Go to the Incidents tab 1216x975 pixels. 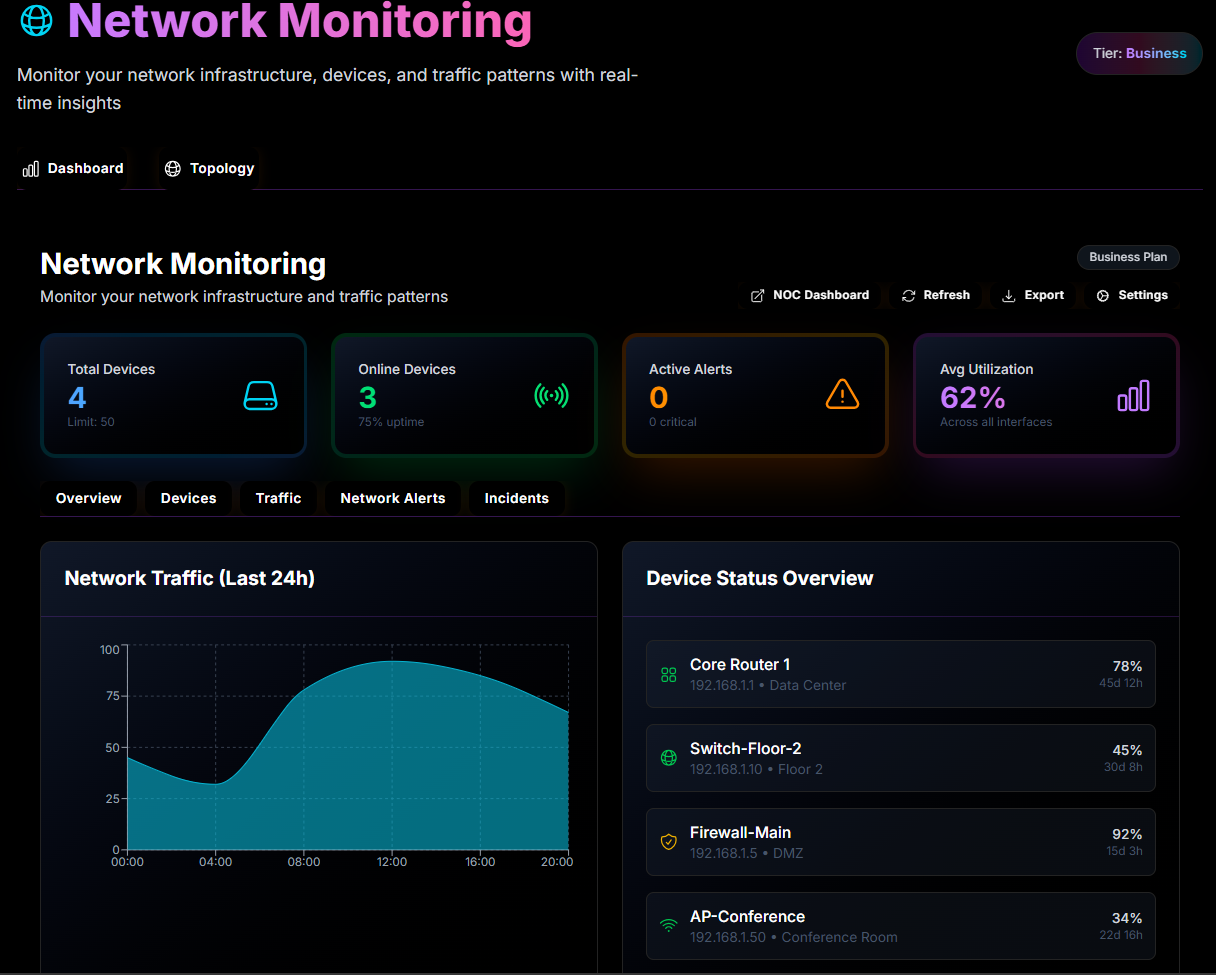point(517,498)
